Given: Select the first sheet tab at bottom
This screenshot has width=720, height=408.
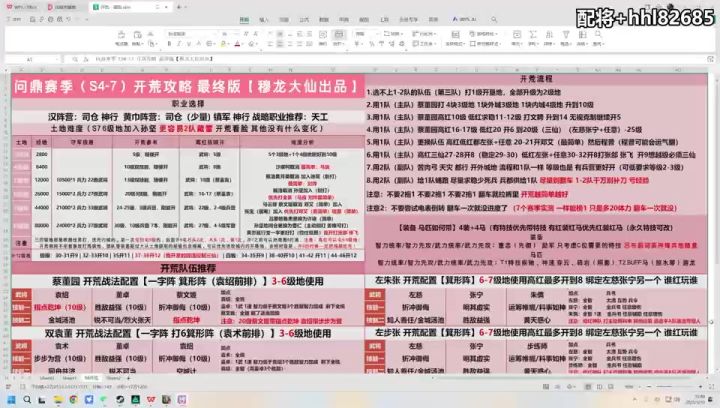Looking at the screenshot, I should coord(47,378).
